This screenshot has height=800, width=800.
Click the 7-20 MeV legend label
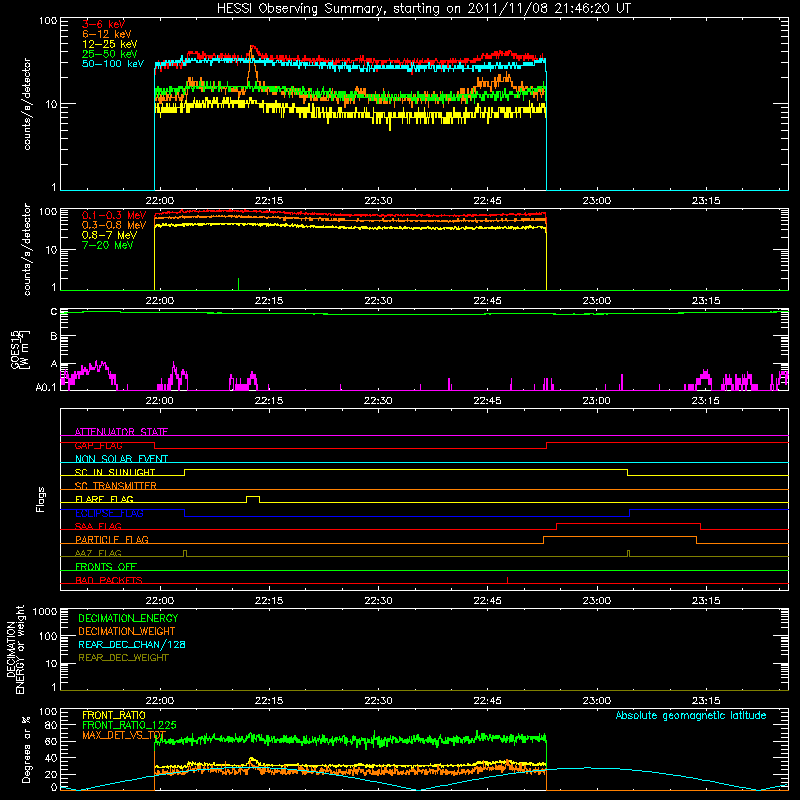pyautogui.click(x=108, y=245)
